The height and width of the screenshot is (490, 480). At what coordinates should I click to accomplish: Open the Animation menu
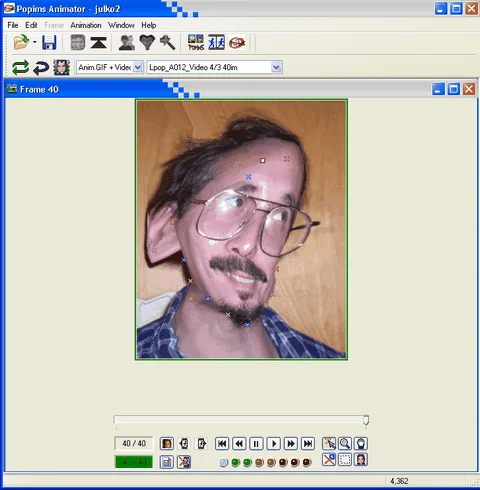86,25
